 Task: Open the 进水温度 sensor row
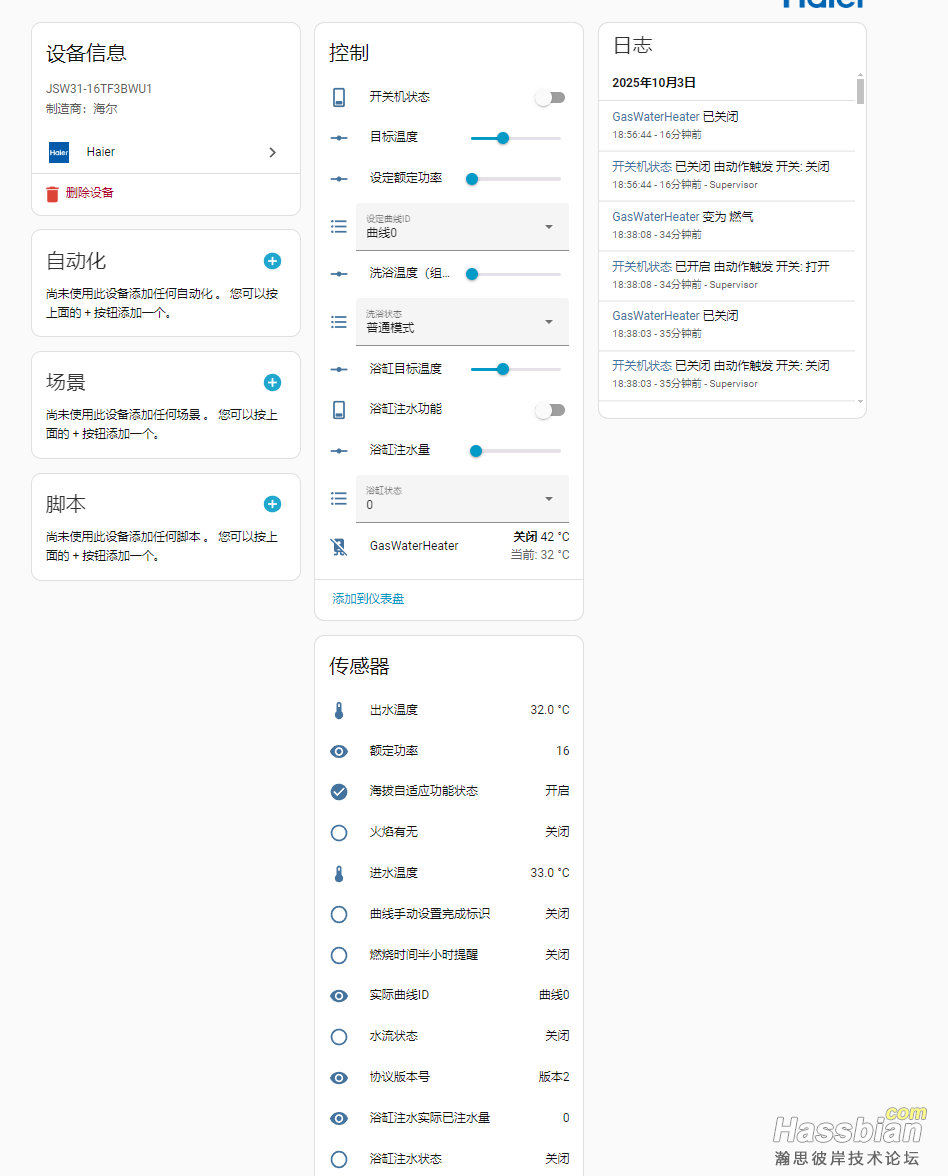(x=449, y=873)
